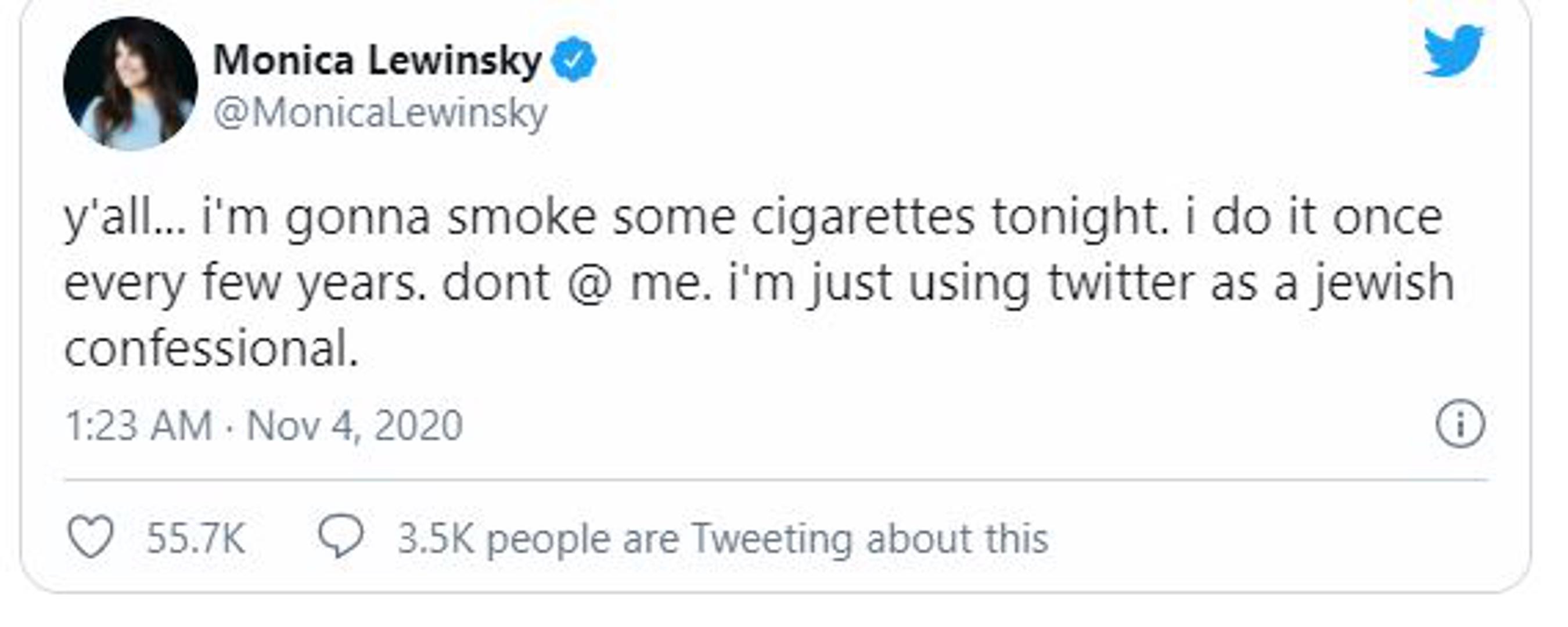Image resolution: width=1568 pixels, height=627 pixels.
Task: Click the word "twitter" in the tweet body
Action: coord(1120,283)
